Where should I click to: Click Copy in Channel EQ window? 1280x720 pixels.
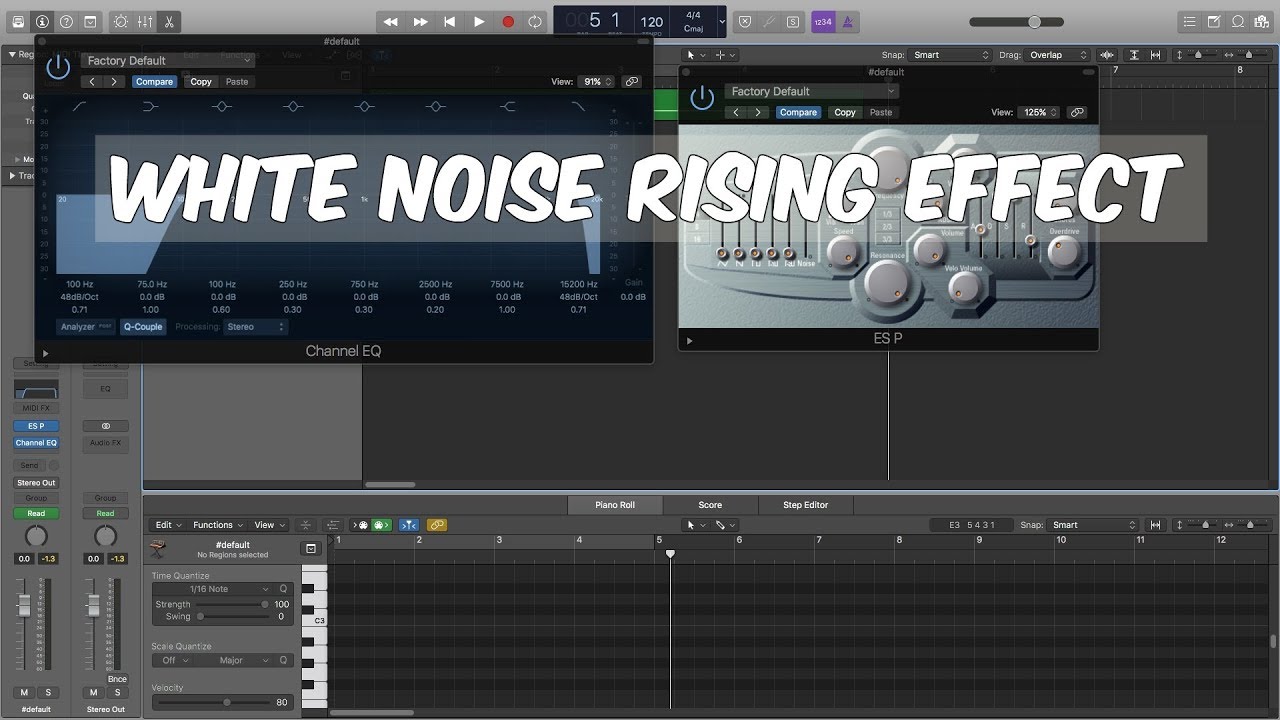pos(201,82)
